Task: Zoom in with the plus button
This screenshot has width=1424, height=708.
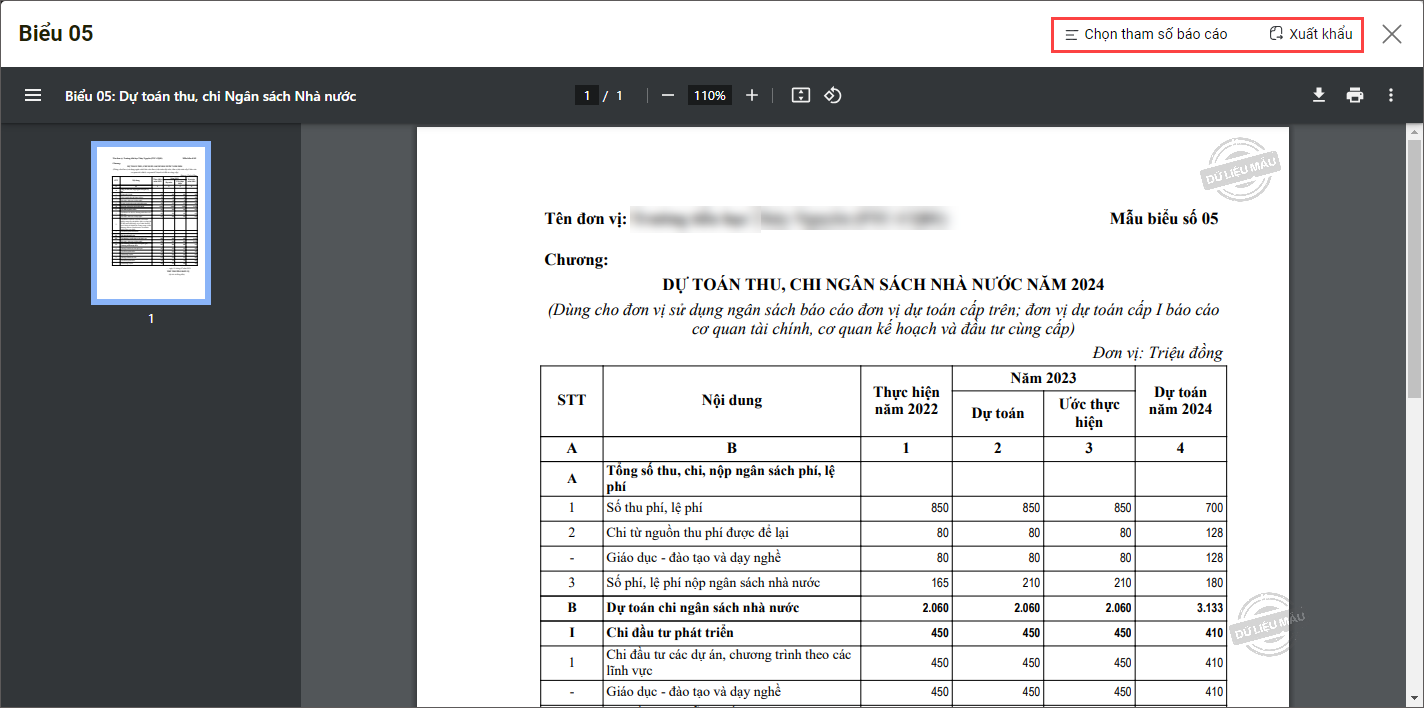Action: (x=752, y=96)
